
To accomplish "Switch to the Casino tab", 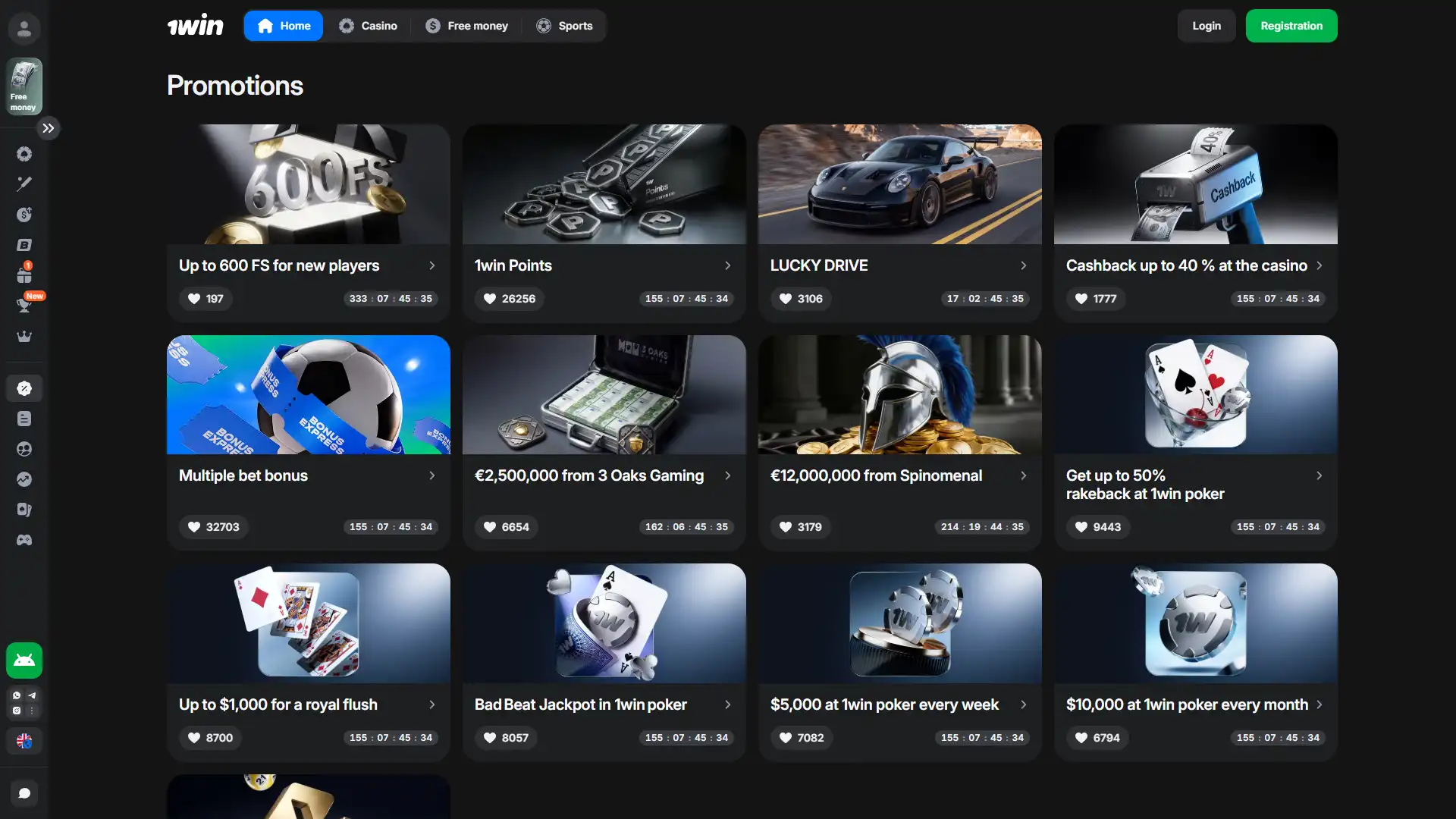I will (368, 26).
